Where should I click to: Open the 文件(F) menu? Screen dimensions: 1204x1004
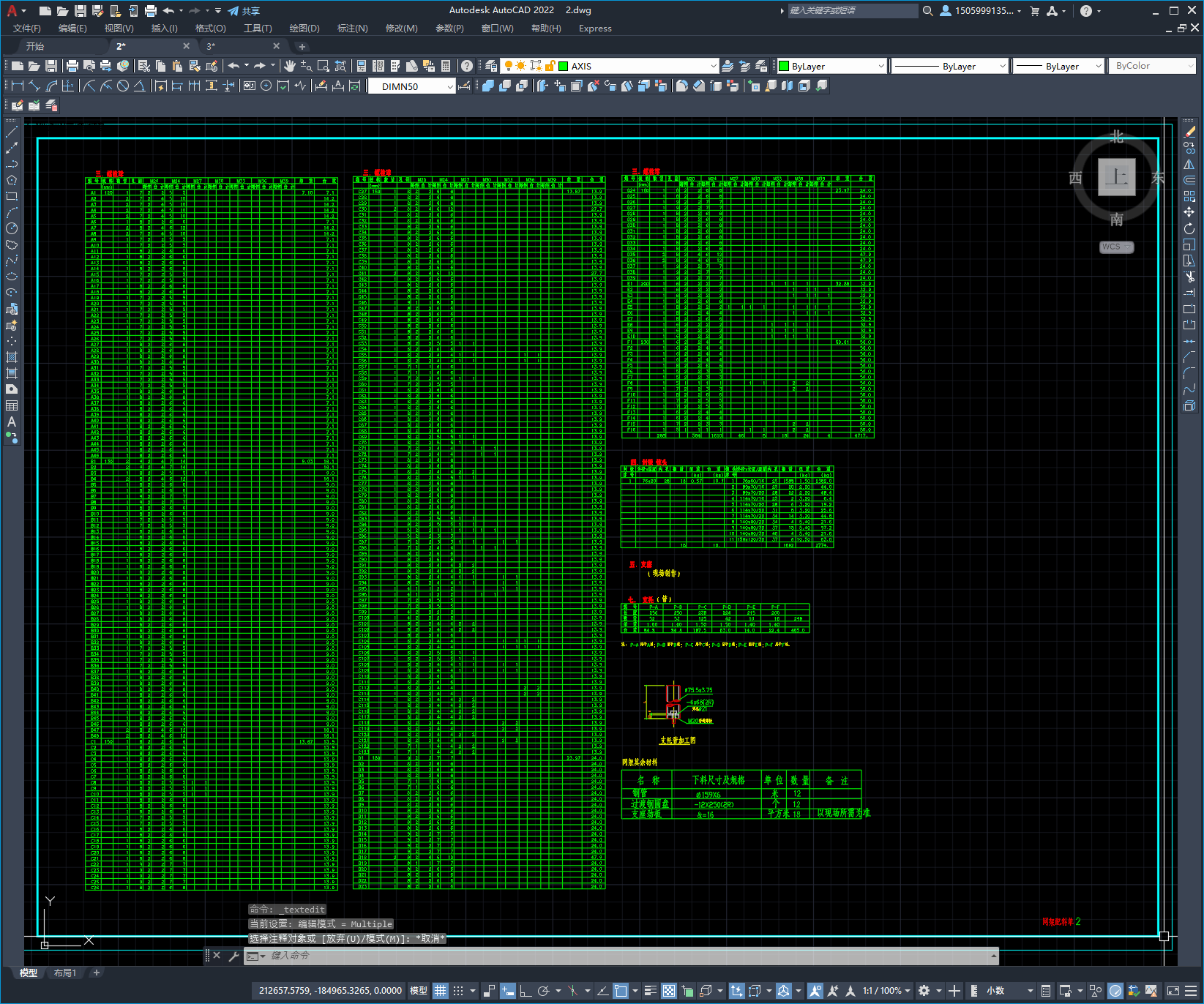click(x=27, y=29)
